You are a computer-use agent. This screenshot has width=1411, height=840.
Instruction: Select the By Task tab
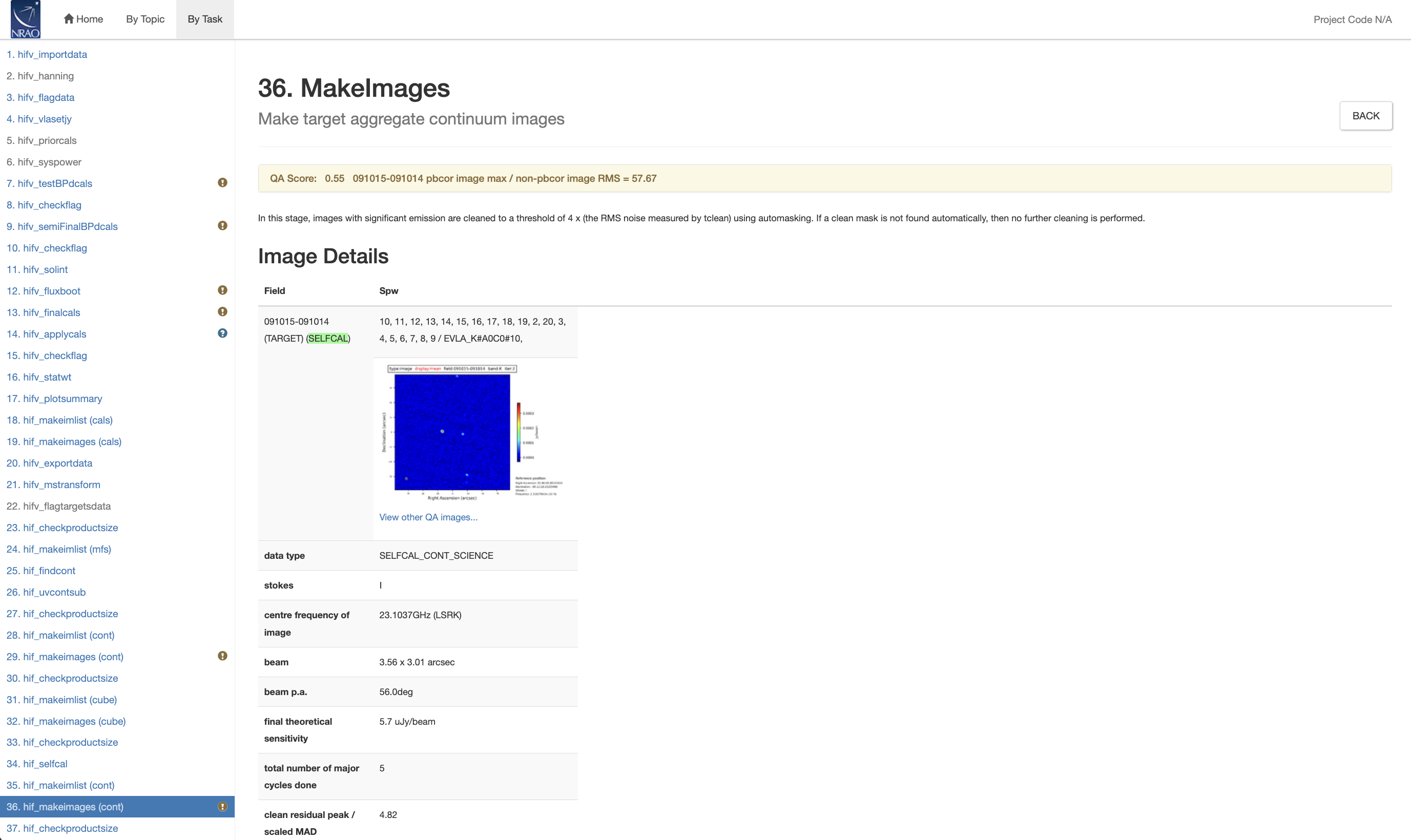coord(205,19)
